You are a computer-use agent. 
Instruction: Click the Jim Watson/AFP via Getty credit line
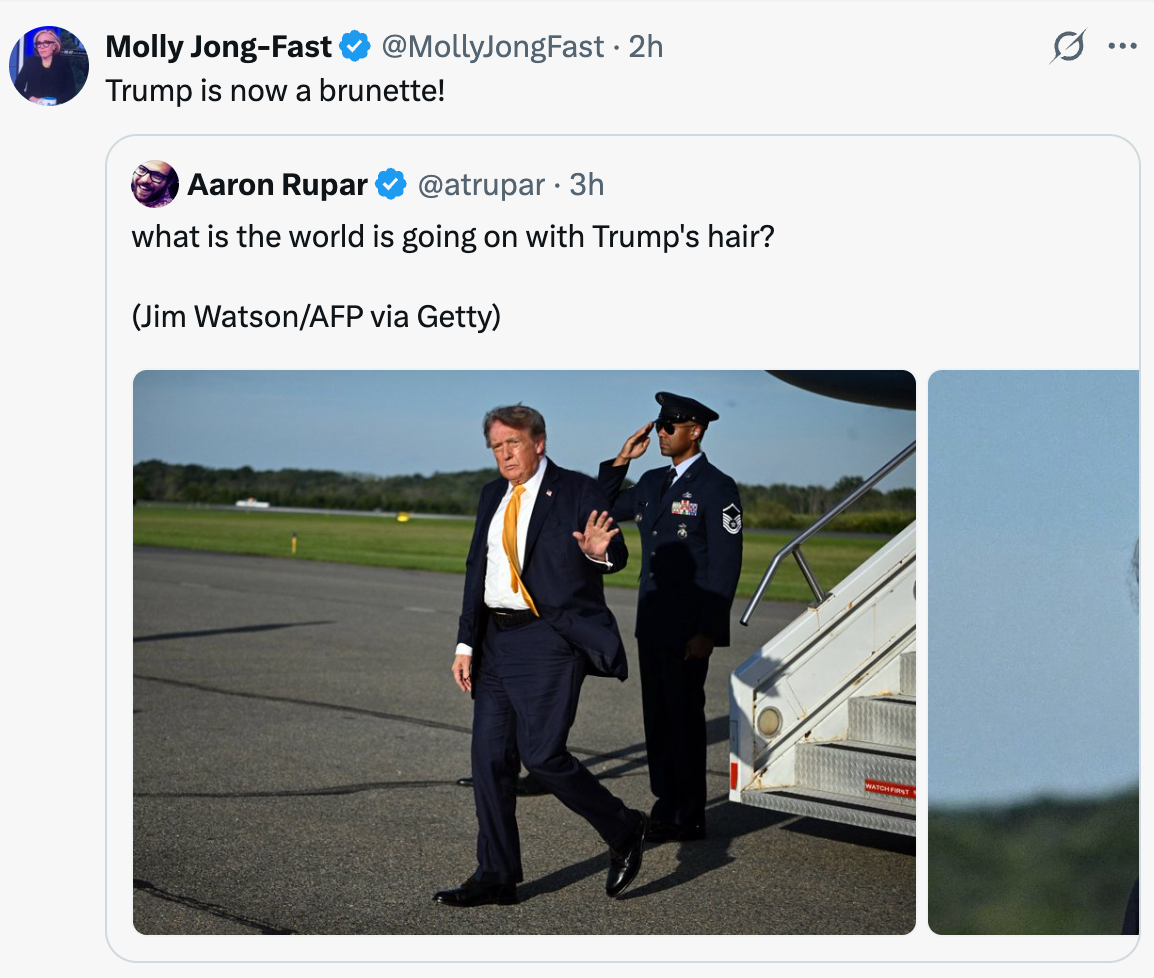[x=316, y=316]
